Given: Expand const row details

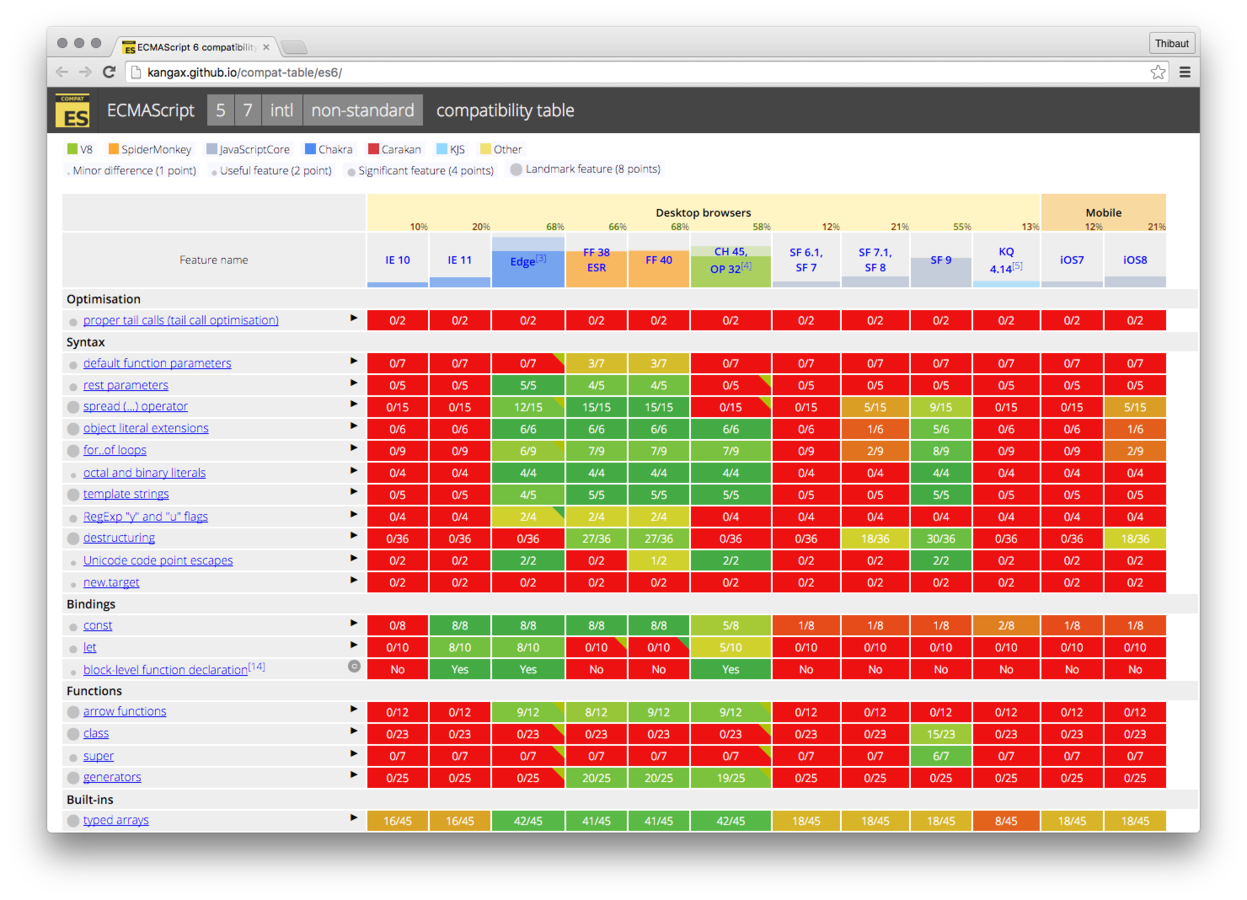Looking at the screenshot, I should [354, 624].
